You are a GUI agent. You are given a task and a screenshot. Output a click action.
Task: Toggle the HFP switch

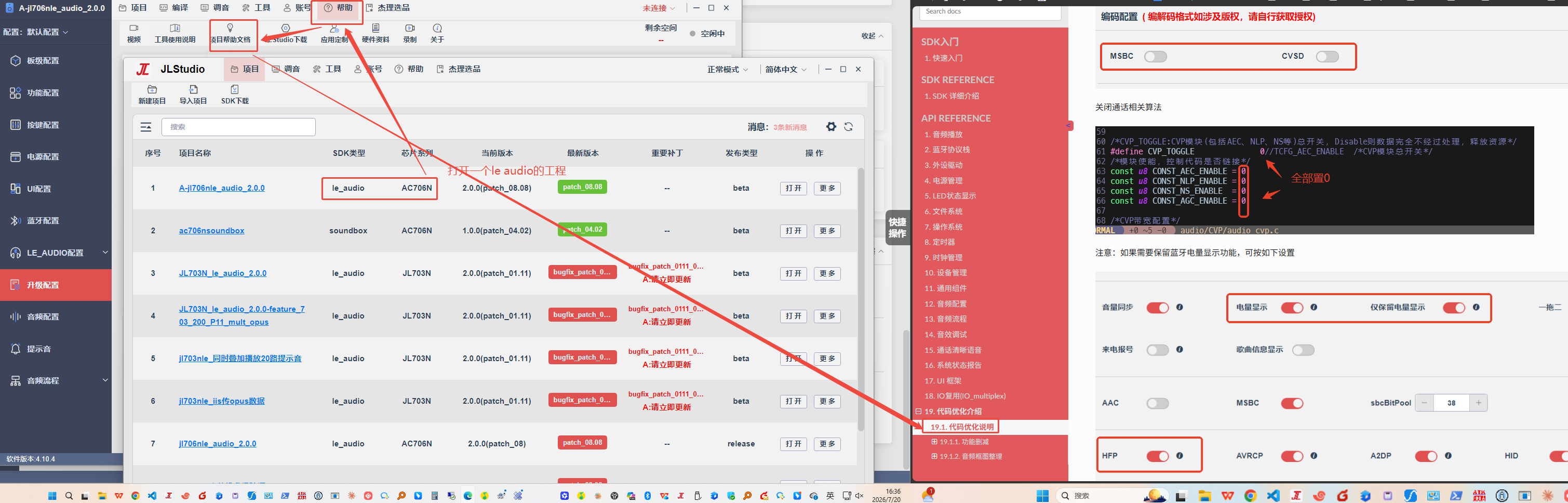(1157, 456)
